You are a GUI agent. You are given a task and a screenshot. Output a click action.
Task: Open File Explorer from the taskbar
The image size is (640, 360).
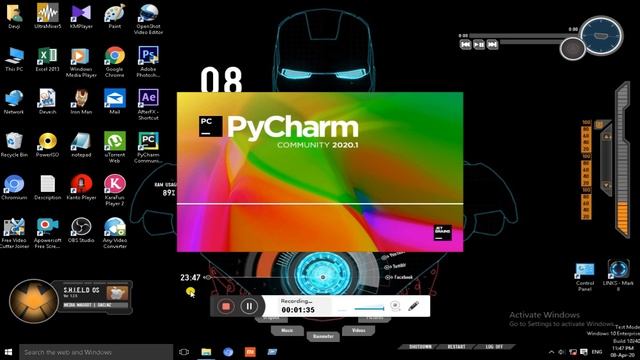[x=206, y=352]
